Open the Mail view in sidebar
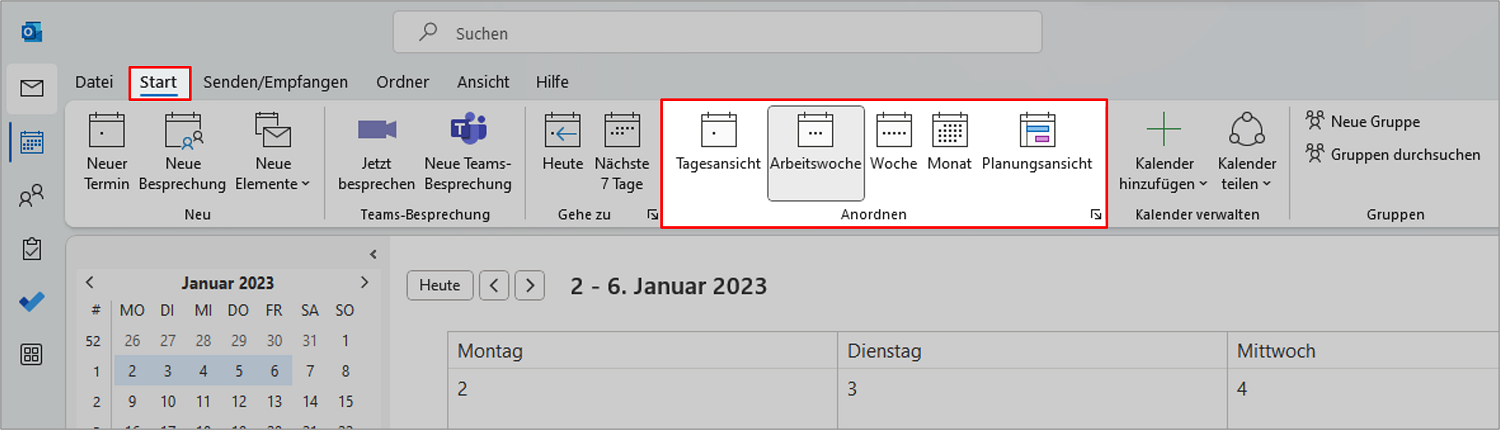The image size is (1500, 430). (x=32, y=88)
